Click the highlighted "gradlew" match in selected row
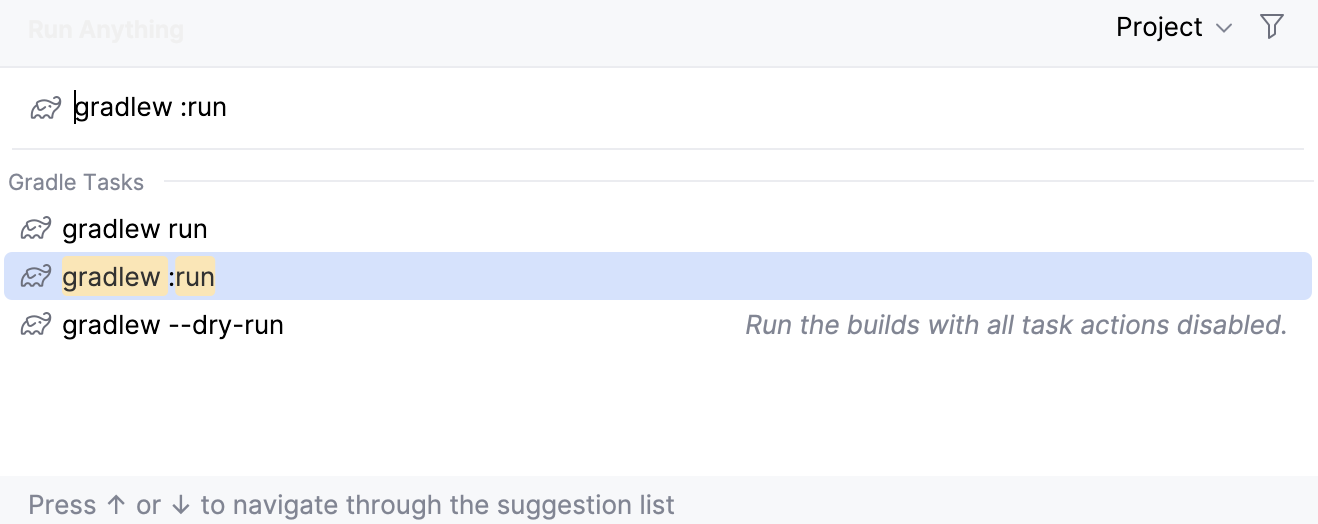The image size is (1318, 524). tap(110, 276)
